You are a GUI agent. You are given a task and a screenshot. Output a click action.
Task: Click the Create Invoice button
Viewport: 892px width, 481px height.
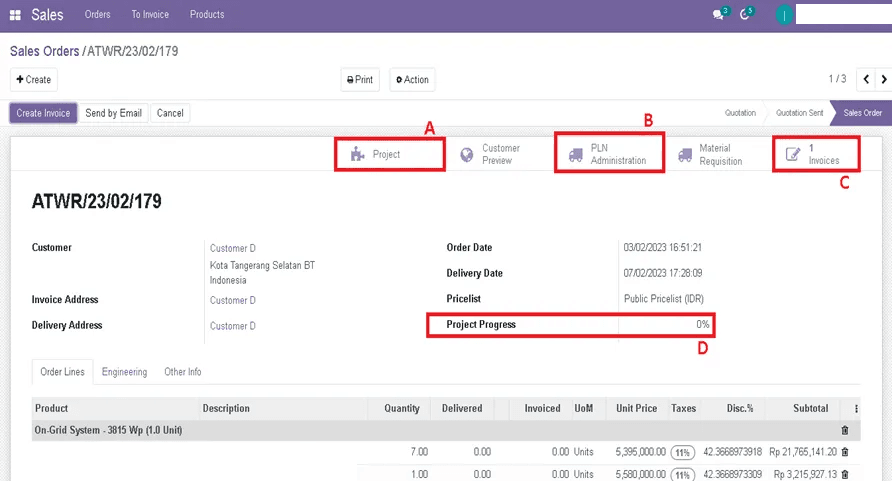[x=43, y=113]
